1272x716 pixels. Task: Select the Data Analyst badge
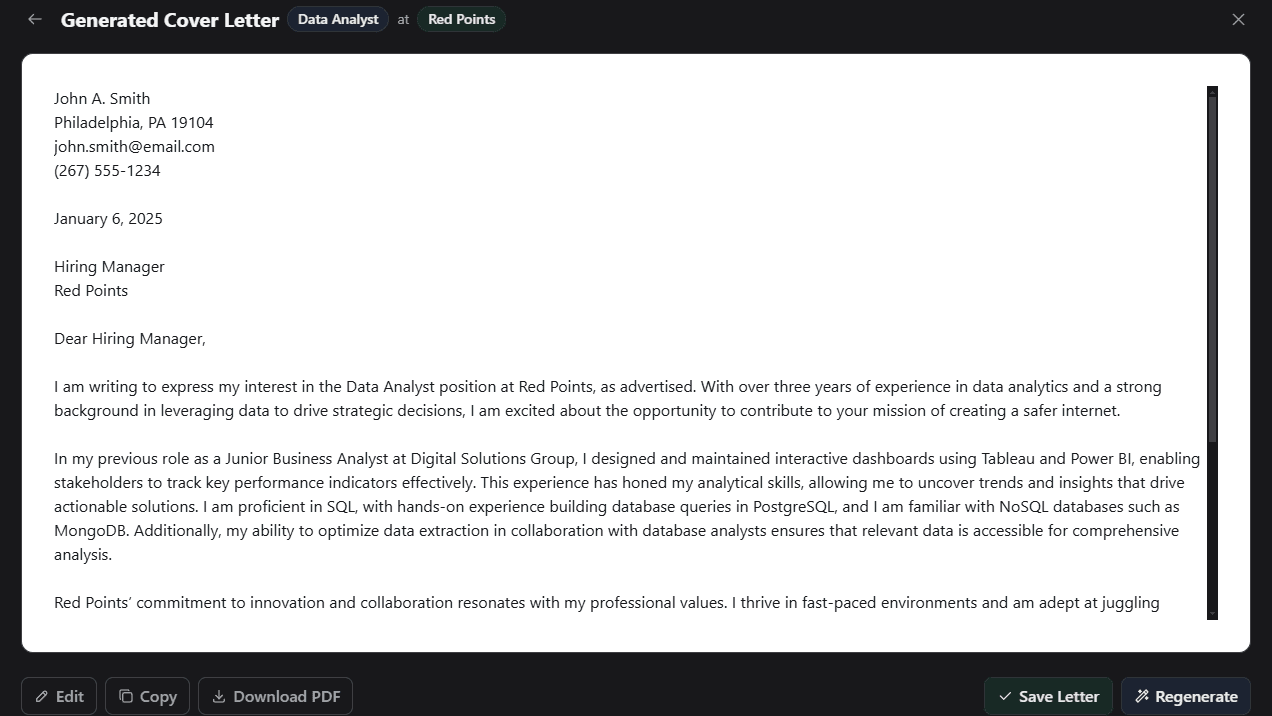[338, 19]
